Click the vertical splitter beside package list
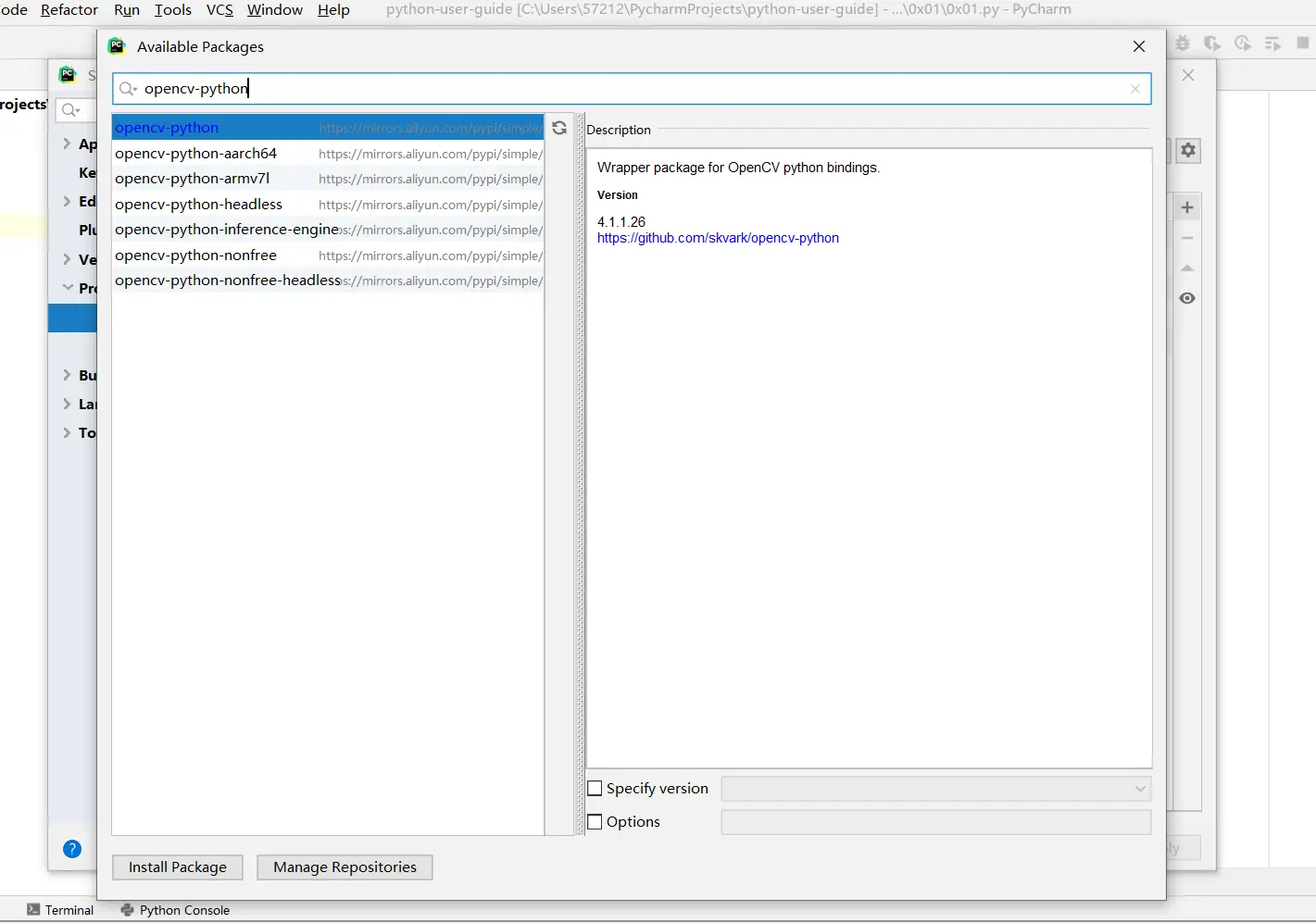Viewport: 1316px width, 923px height. (581, 474)
